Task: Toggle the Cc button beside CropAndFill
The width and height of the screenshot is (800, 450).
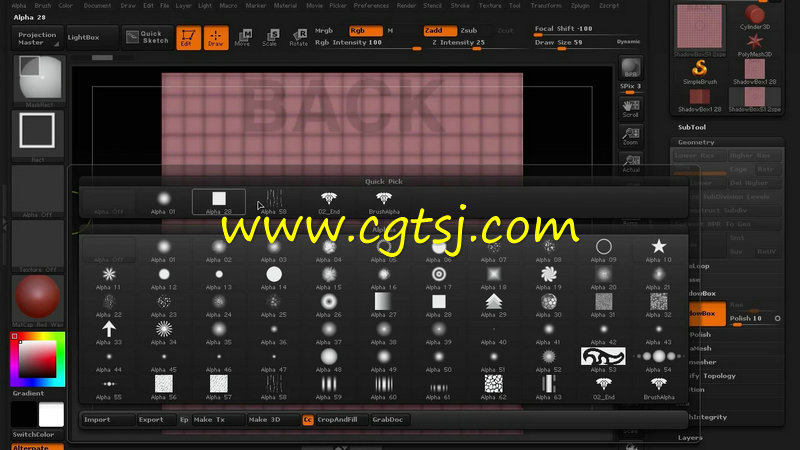Action: [x=308, y=420]
